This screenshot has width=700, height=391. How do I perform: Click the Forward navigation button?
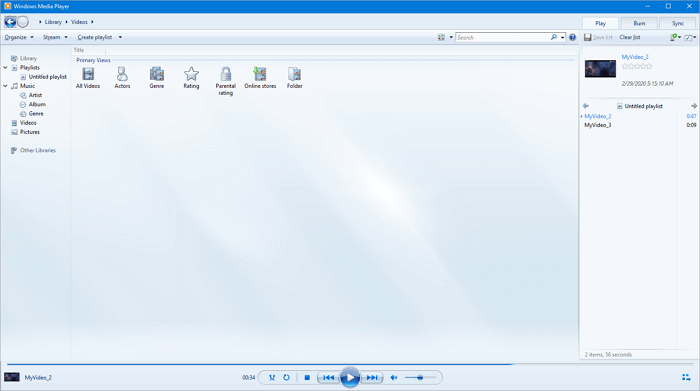[x=23, y=21]
